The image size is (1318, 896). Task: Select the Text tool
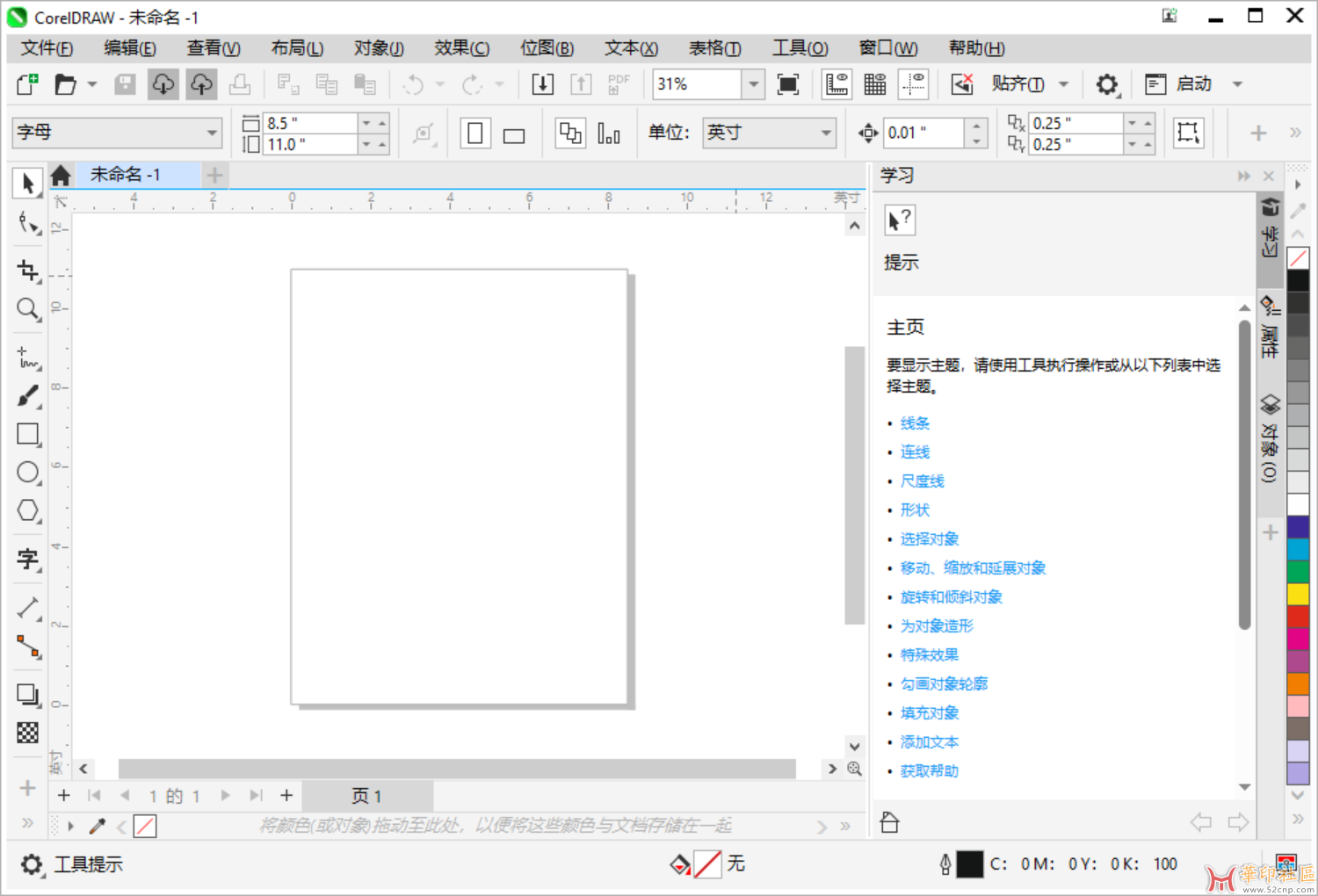pyautogui.click(x=28, y=559)
